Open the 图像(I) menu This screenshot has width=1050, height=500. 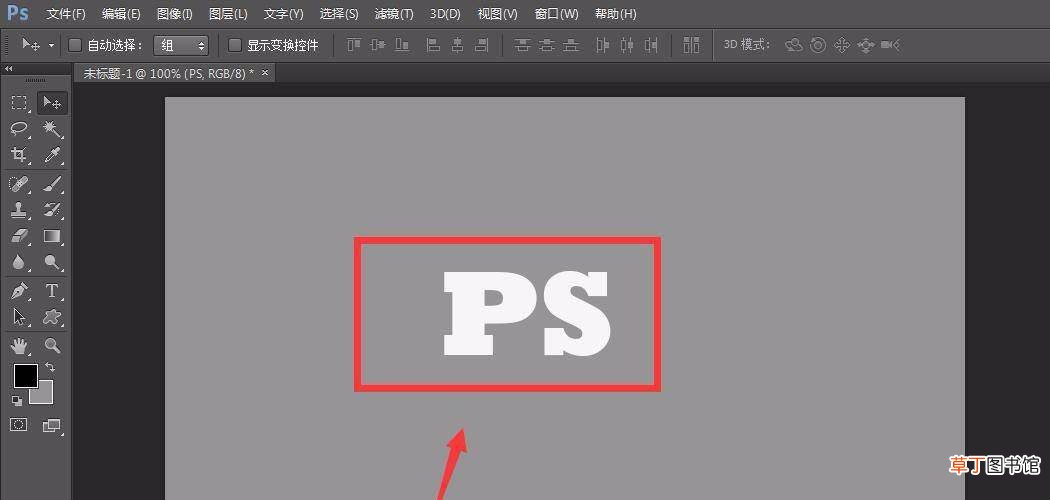tap(175, 13)
